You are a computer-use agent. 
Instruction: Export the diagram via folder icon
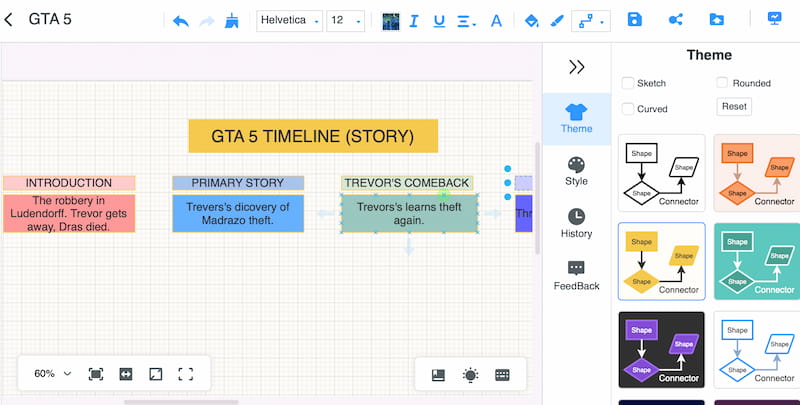(716, 19)
